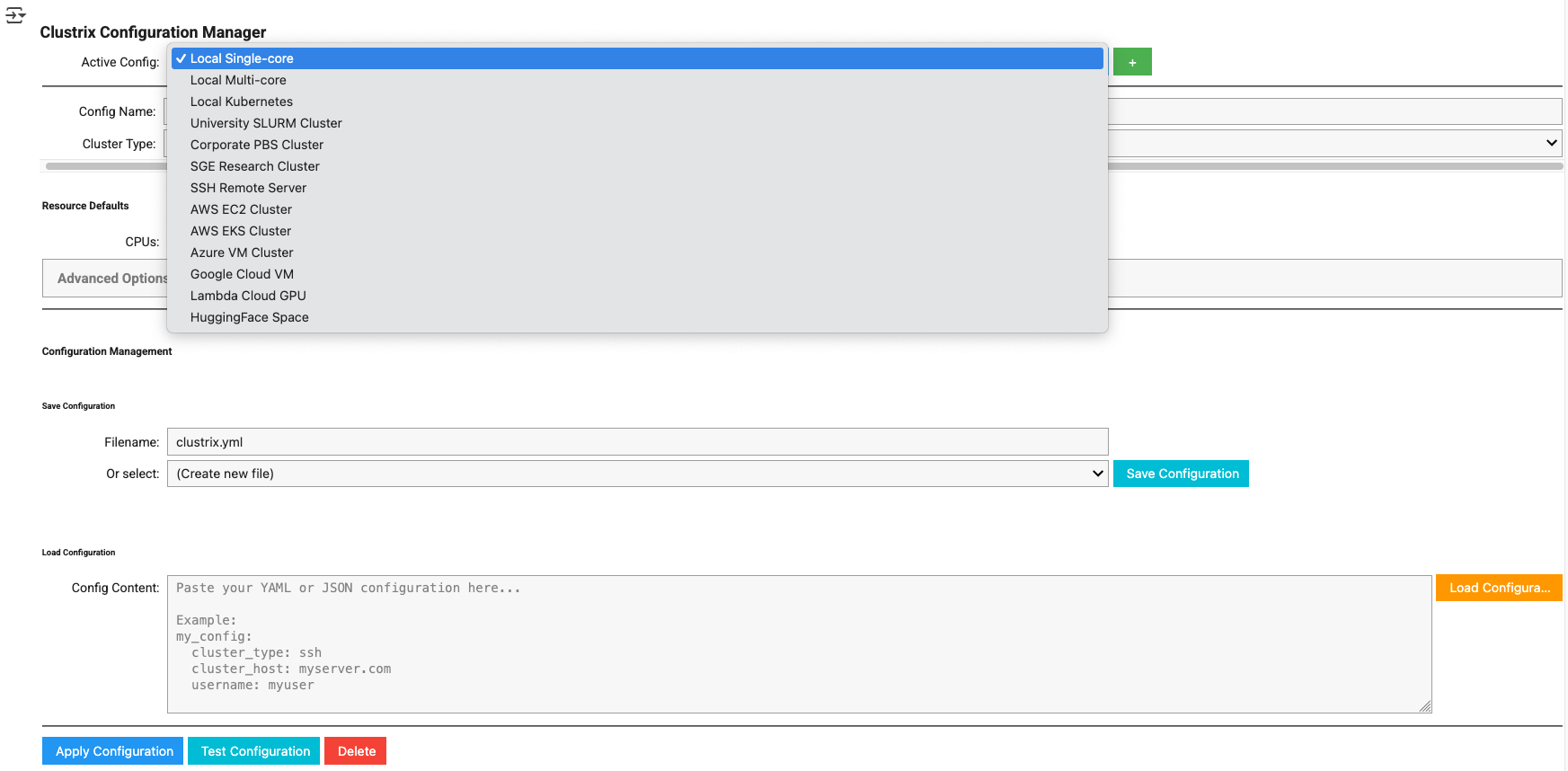Screen dimensions: 1568x771
Task: Click the Clustrix Configuration Manager heading
Action: 153,32
